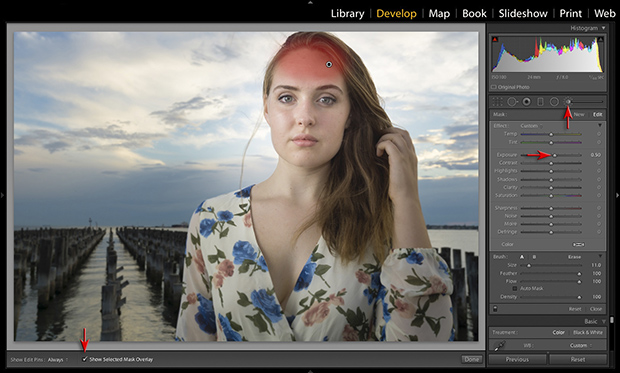Viewport: 620px width, 373px height.
Task: Select the Graduated Filter tool
Action: pyautogui.click(x=540, y=102)
